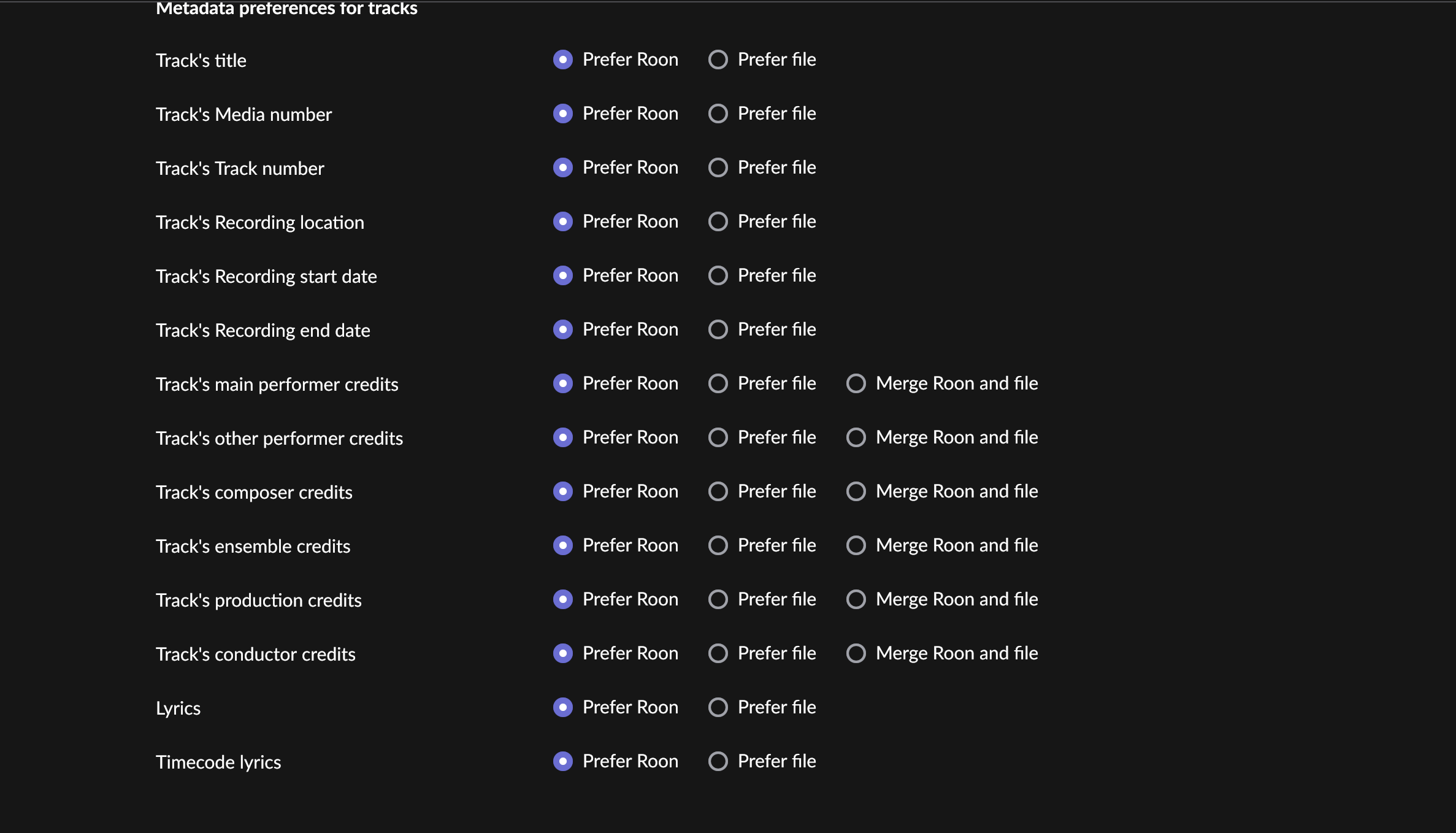1456x833 pixels.
Task: Pick Prefer file for Recording start date
Action: click(718, 275)
